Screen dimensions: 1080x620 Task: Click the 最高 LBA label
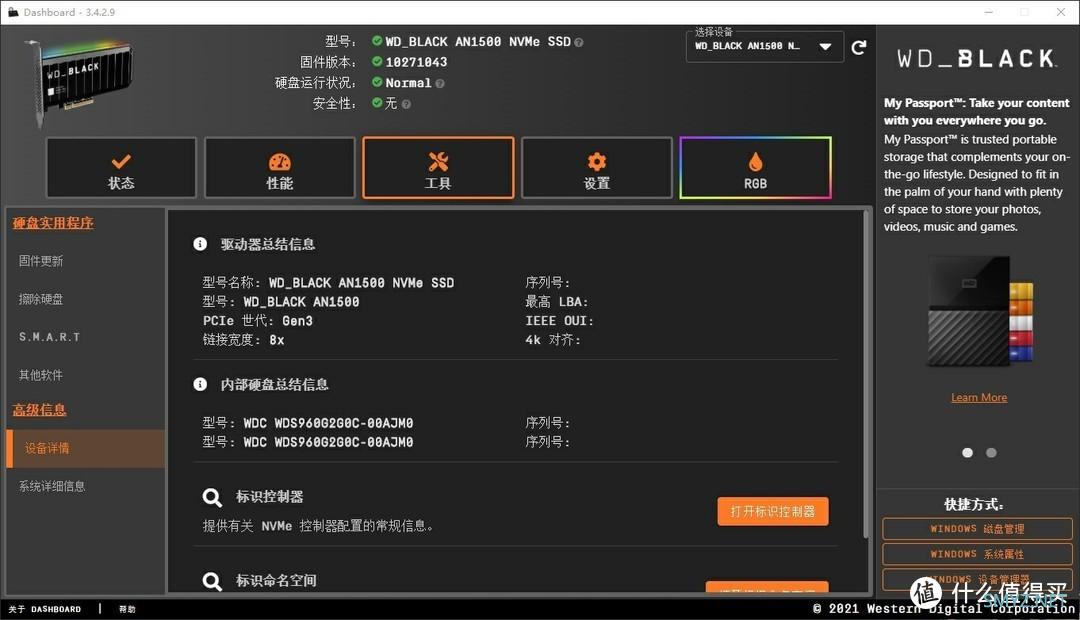557,302
